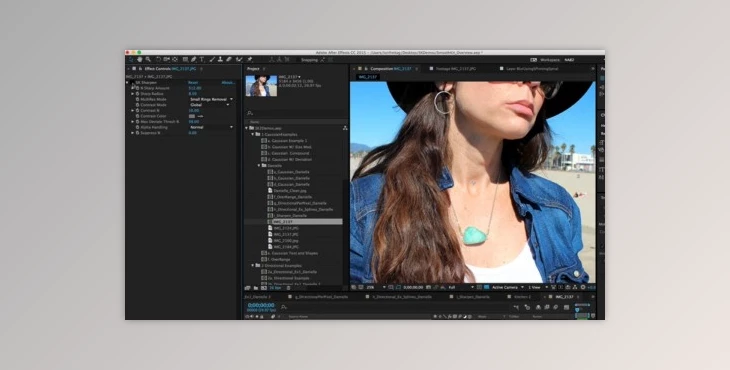The image size is (730, 370).
Task: Select the Rotation tool
Action: tap(158, 60)
